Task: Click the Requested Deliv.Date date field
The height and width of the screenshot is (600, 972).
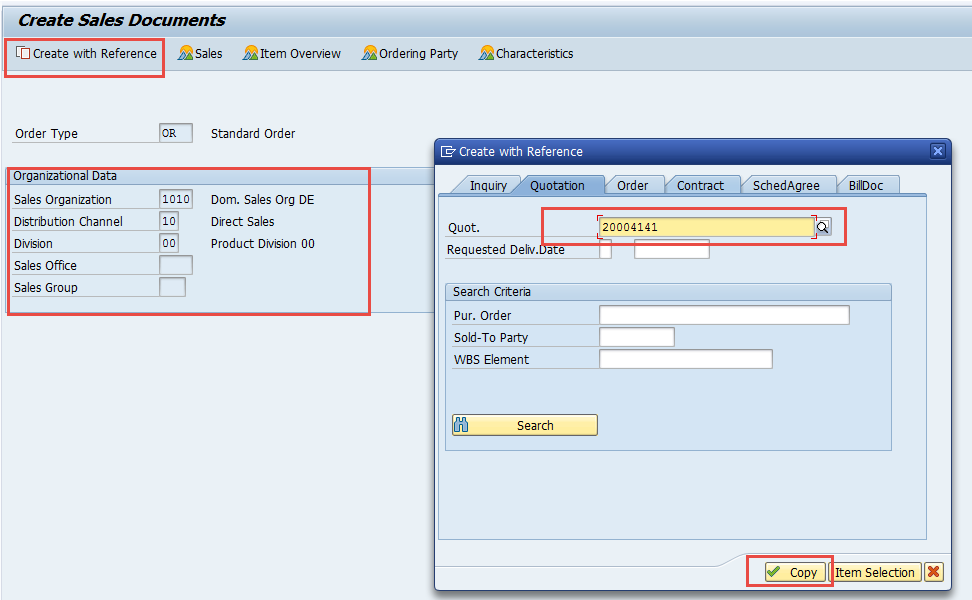Action: tap(671, 249)
